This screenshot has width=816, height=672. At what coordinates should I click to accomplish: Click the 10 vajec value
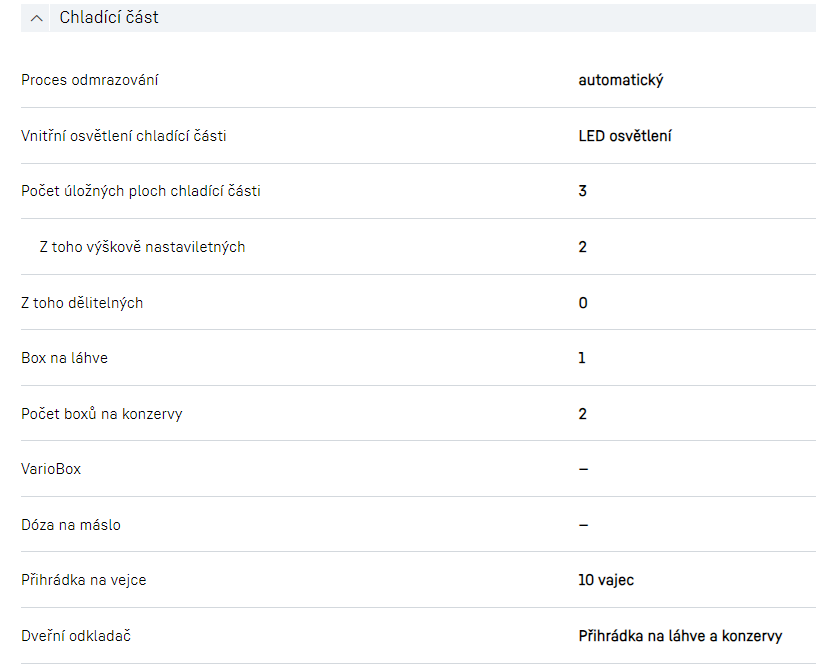click(606, 580)
